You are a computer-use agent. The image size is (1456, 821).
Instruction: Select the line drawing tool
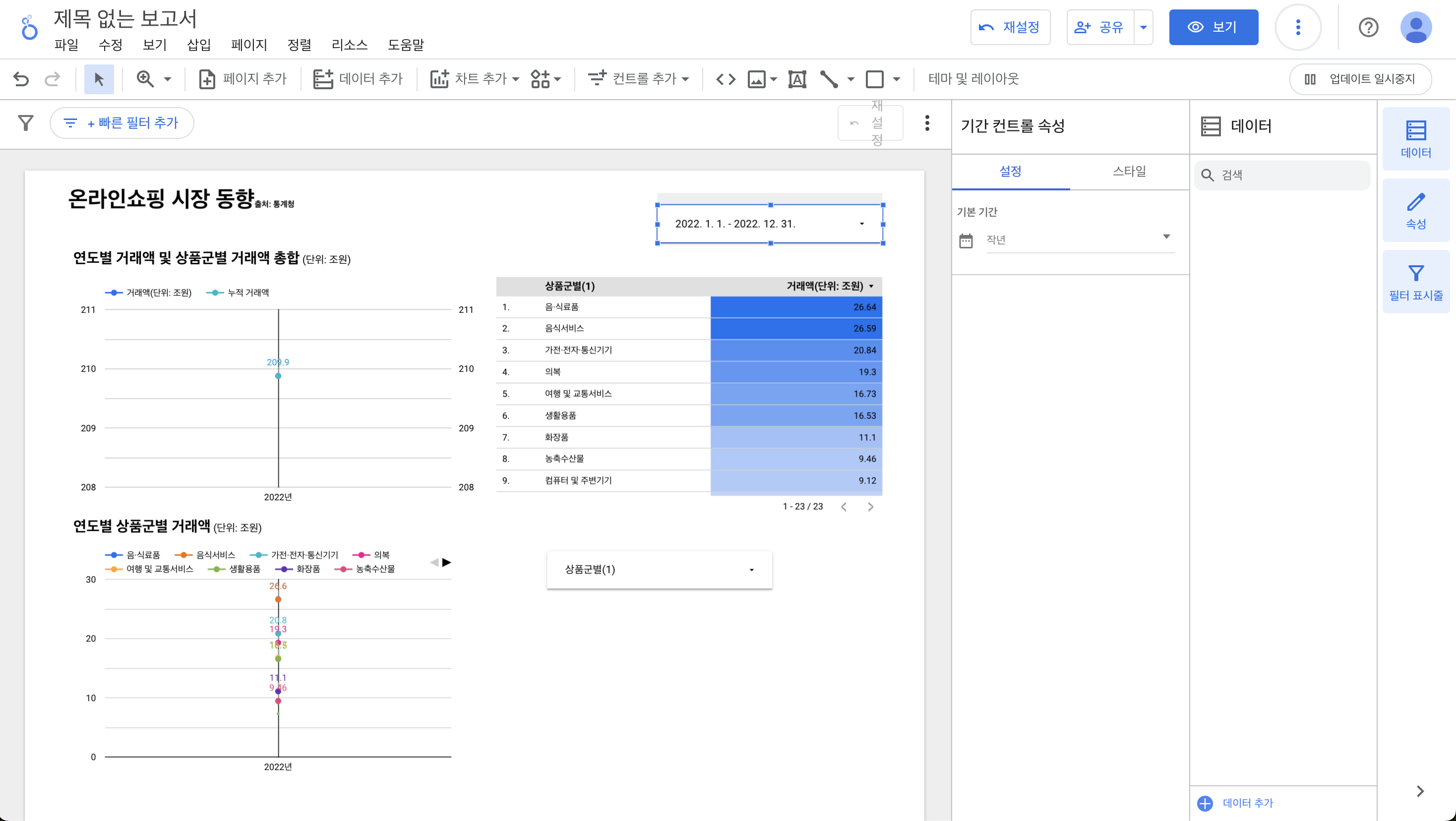tap(829, 78)
